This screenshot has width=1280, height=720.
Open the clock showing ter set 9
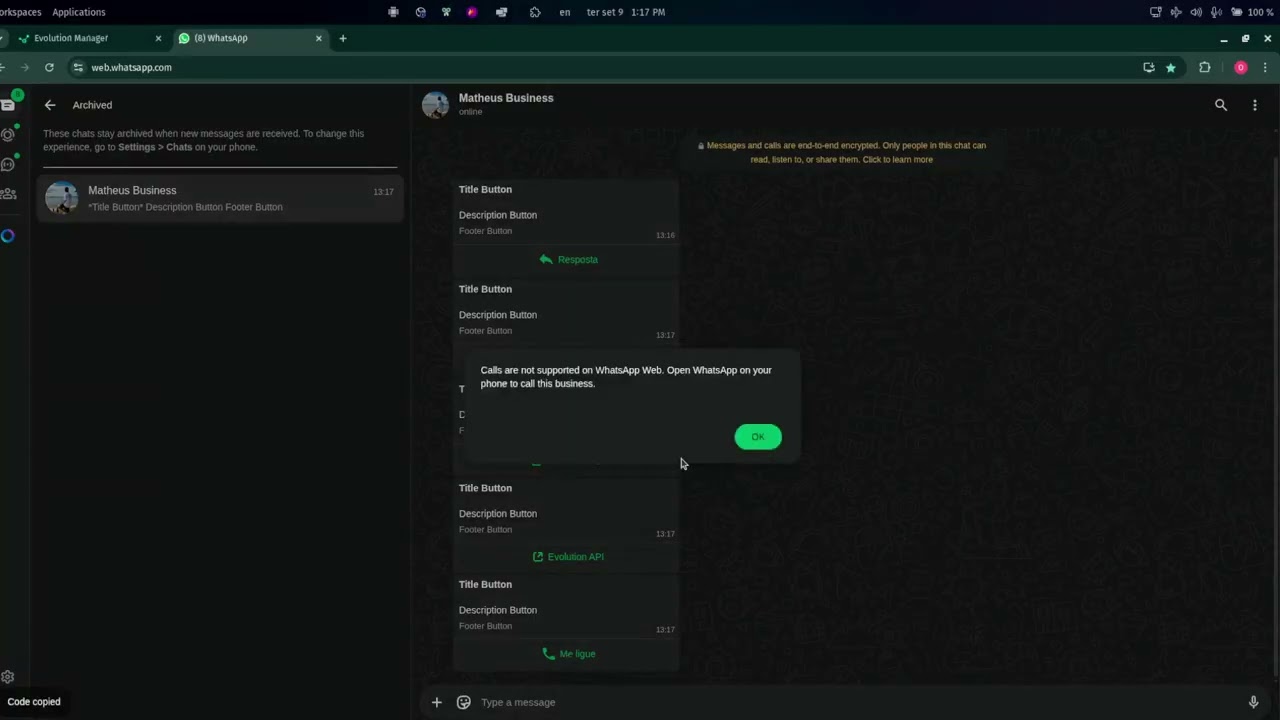(626, 12)
